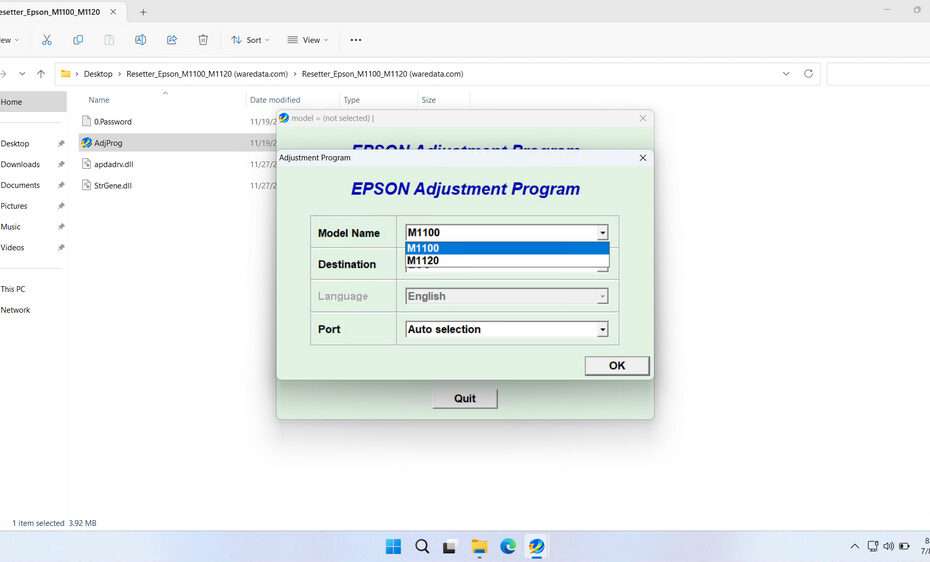This screenshot has height=562, width=930.
Task: Open the Sort menu in Explorer
Action: pyautogui.click(x=250, y=40)
